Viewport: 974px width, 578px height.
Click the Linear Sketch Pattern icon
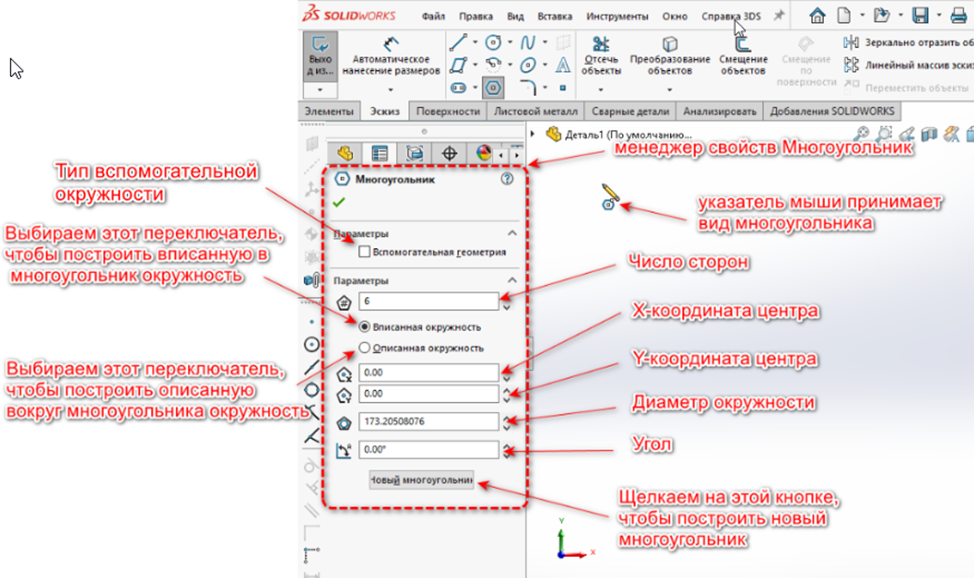(x=851, y=65)
